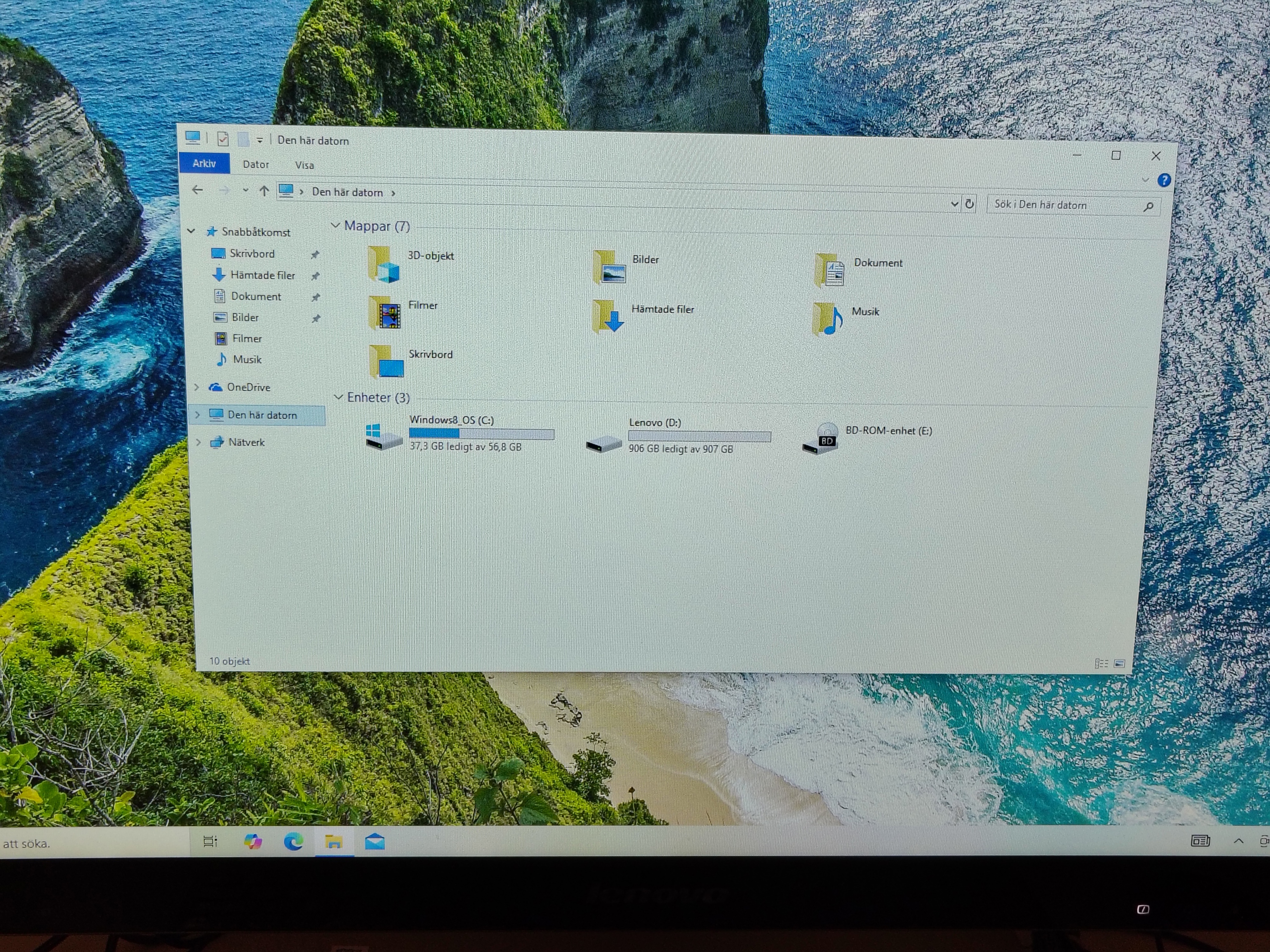Open the Bilder folder icon
The height and width of the screenshot is (952, 1270).
(x=609, y=268)
